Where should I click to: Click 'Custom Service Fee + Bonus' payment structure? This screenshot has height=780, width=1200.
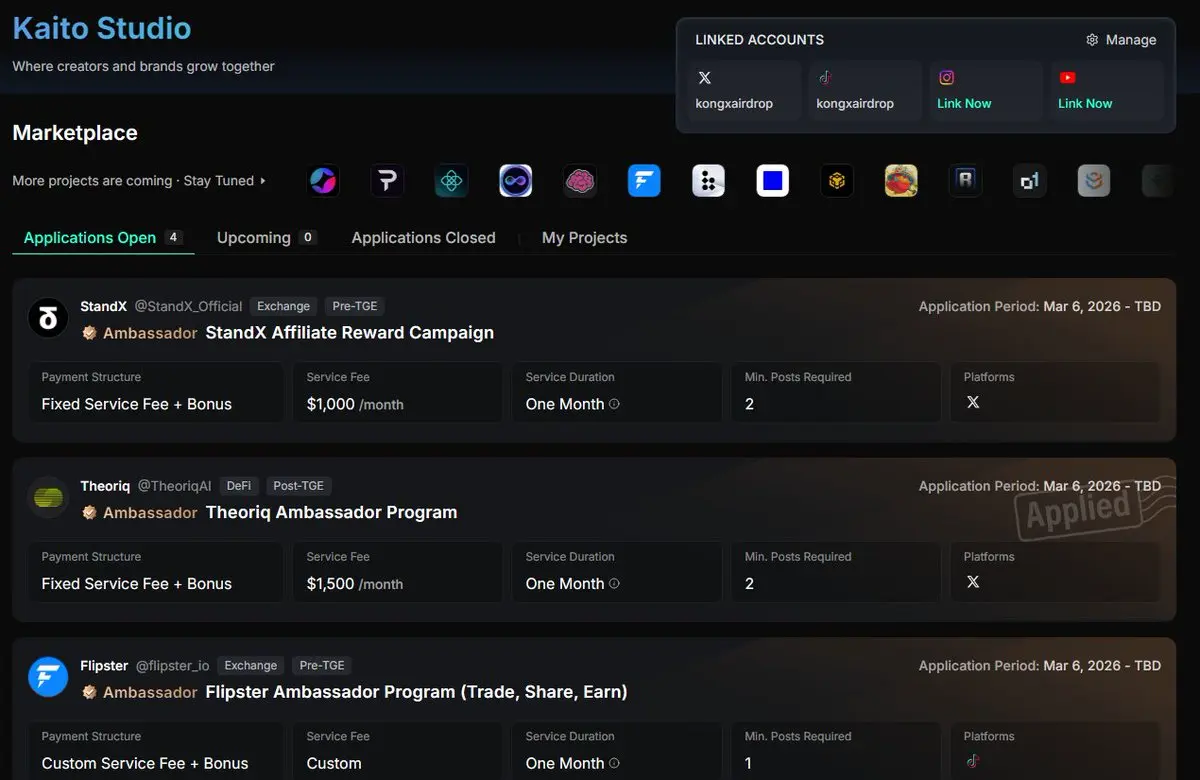point(145,763)
